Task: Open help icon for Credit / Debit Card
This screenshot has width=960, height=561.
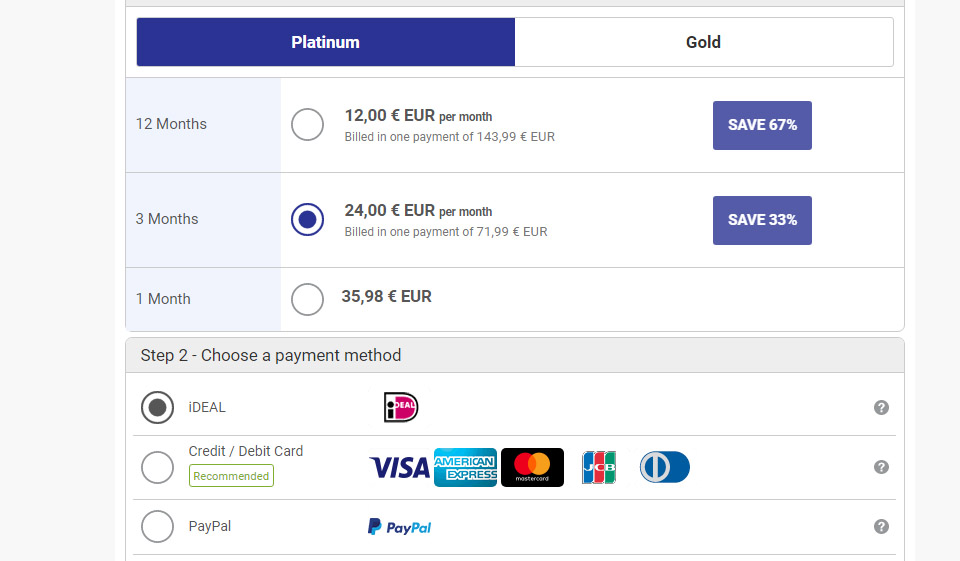Action: pyautogui.click(x=881, y=467)
